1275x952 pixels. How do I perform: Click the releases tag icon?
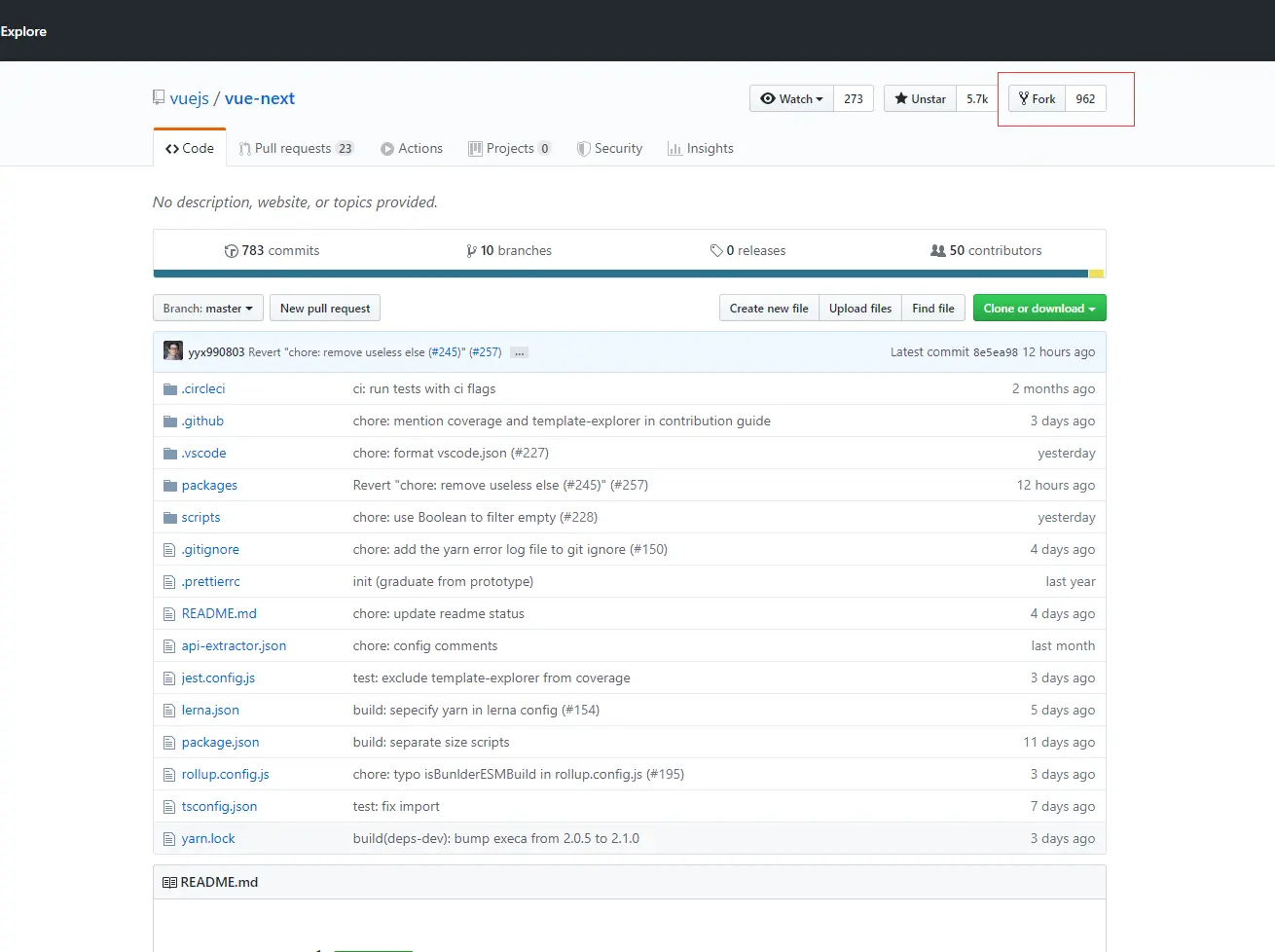point(716,251)
